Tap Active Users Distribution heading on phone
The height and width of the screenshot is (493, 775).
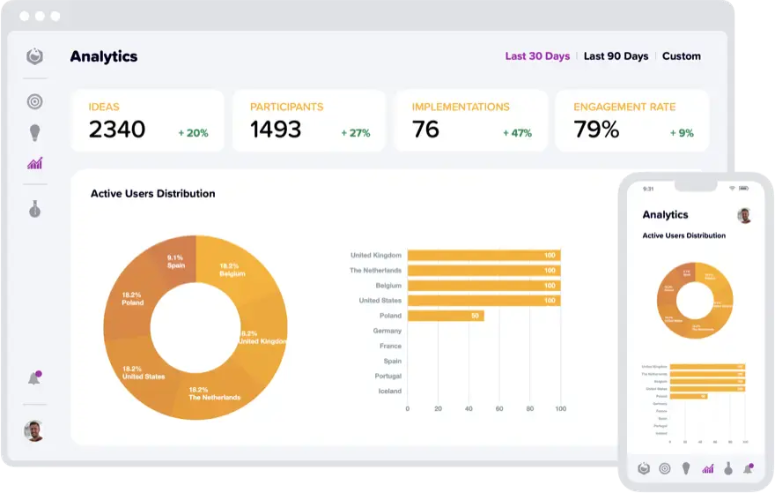(684, 236)
